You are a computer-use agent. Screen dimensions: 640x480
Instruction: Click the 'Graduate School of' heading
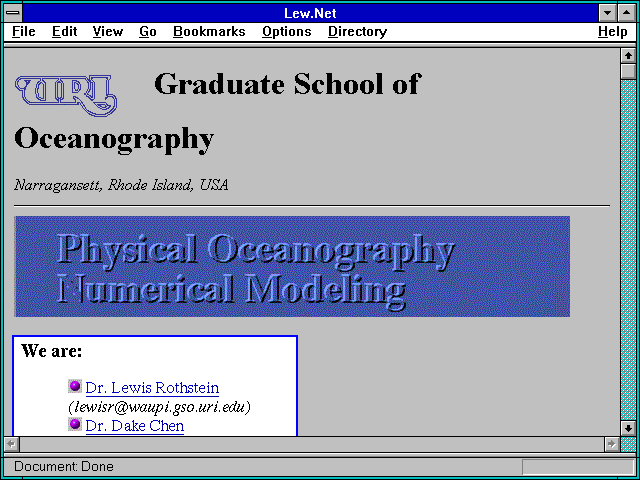coord(287,84)
